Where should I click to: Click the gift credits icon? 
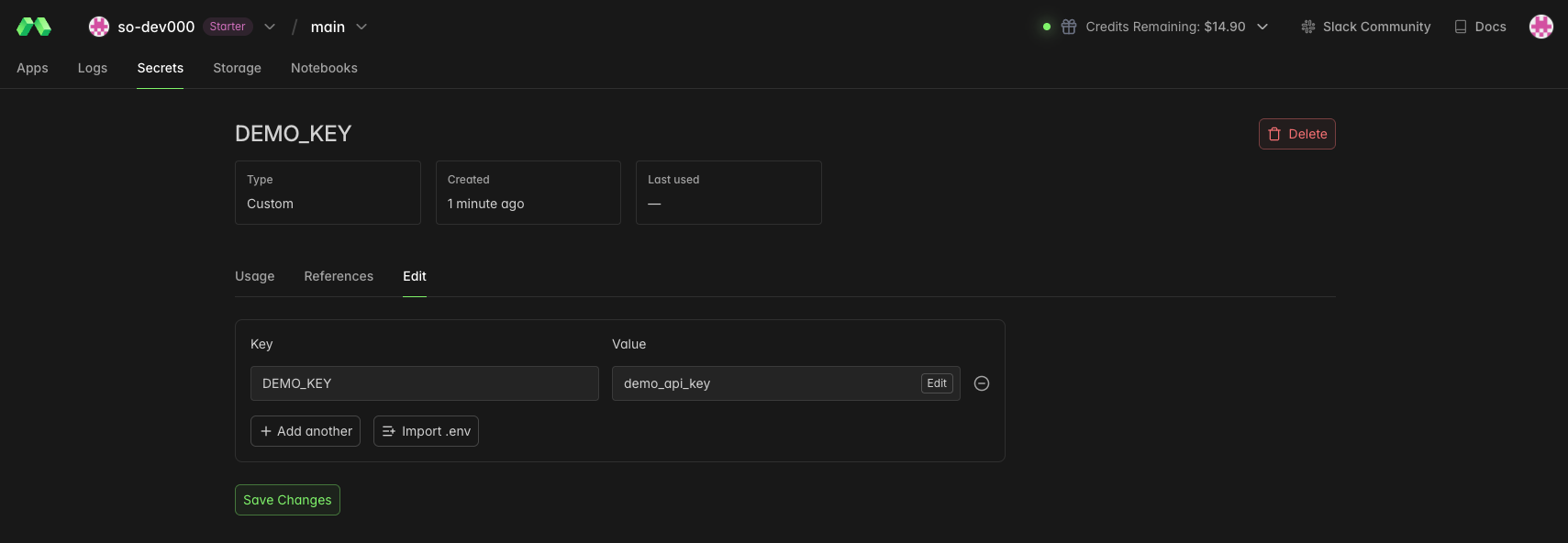(1069, 27)
